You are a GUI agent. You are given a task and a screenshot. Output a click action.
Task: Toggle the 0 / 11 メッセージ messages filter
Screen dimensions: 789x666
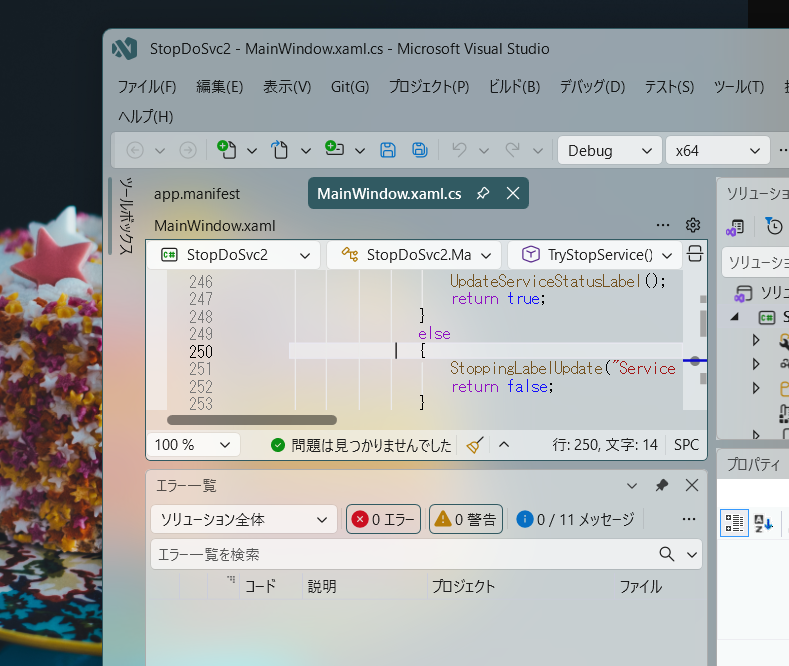(575, 519)
